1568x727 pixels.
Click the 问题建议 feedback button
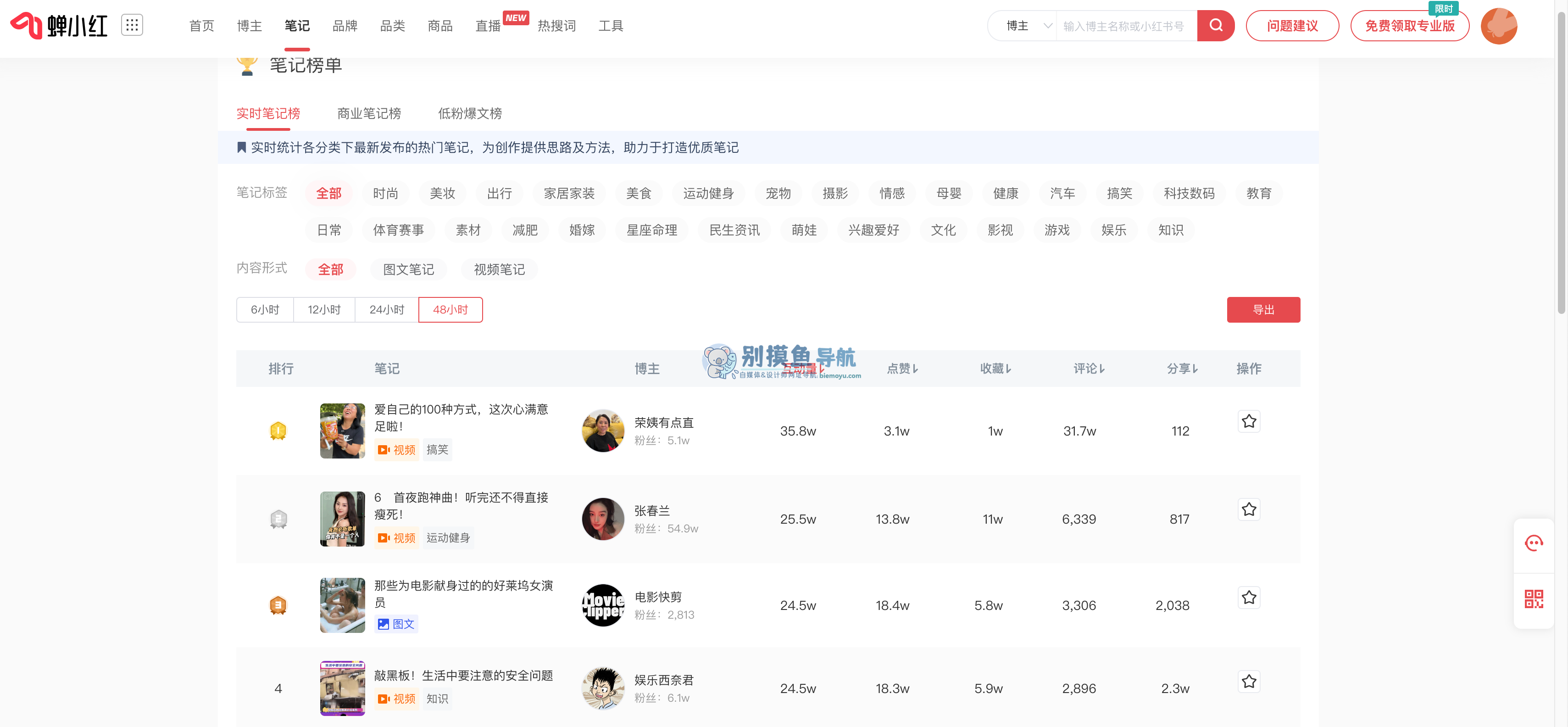click(1292, 26)
